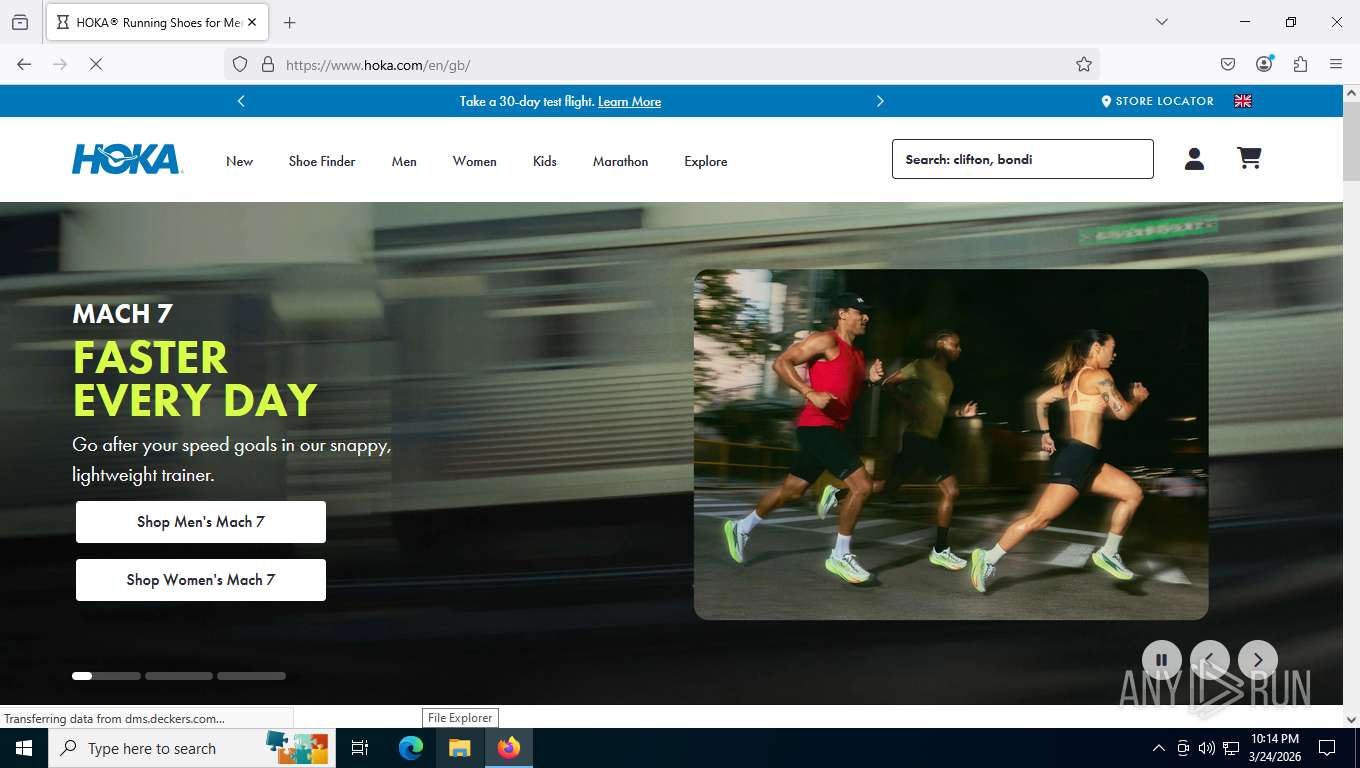Open volume control in system tray
Image resolution: width=1360 pixels, height=768 pixels.
(1206, 748)
